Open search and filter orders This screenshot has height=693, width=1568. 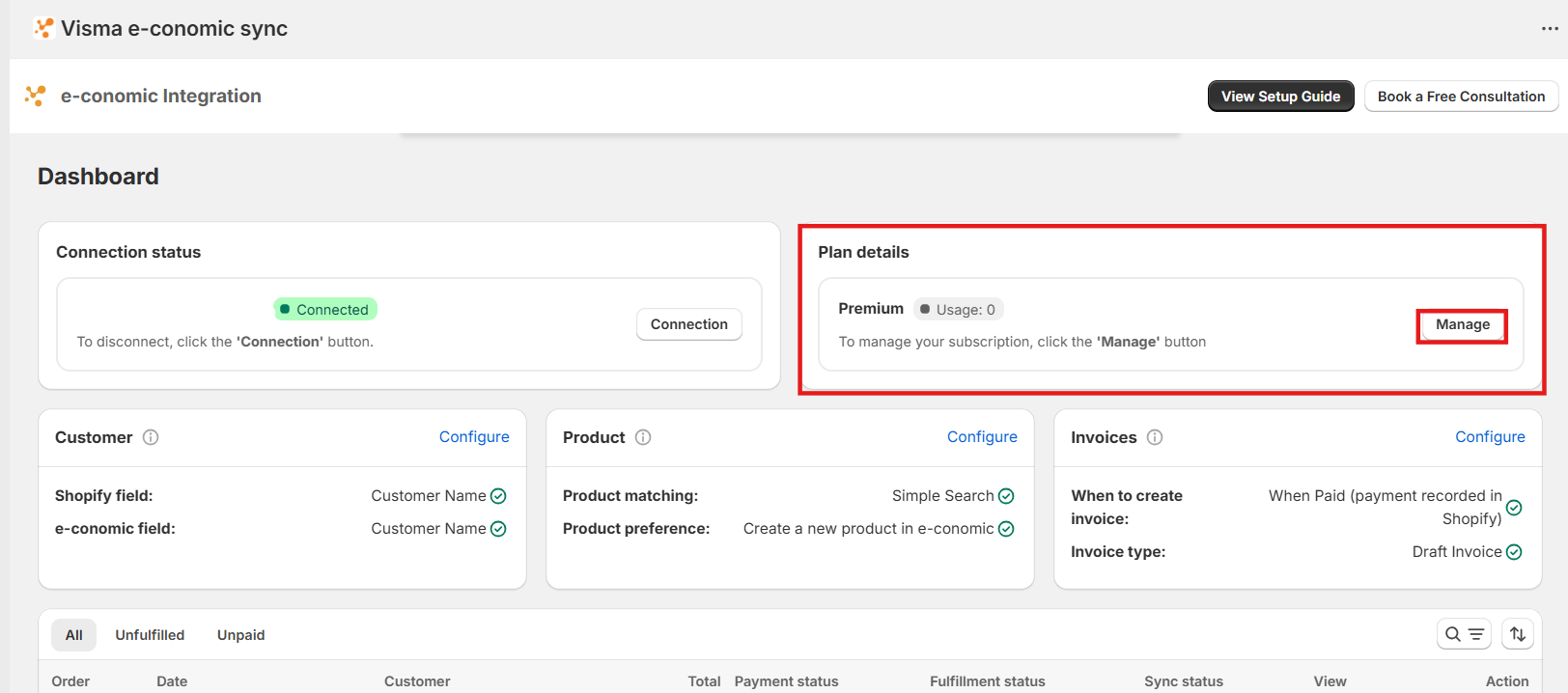1464,634
